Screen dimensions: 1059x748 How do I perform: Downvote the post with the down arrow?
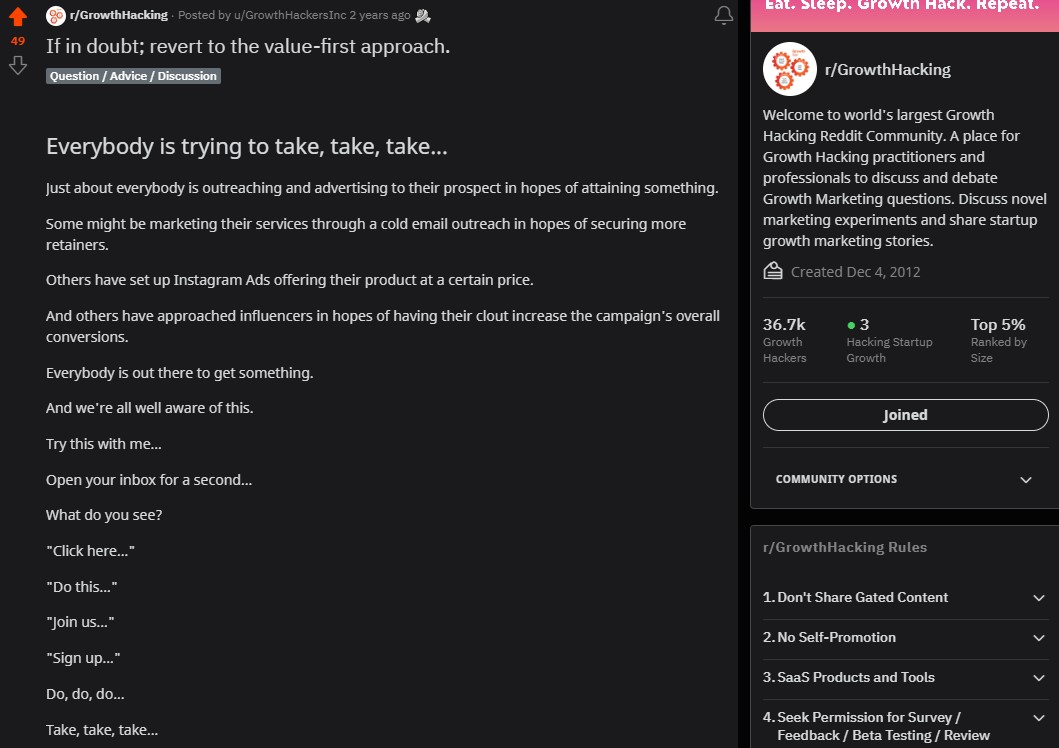coord(18,65)
